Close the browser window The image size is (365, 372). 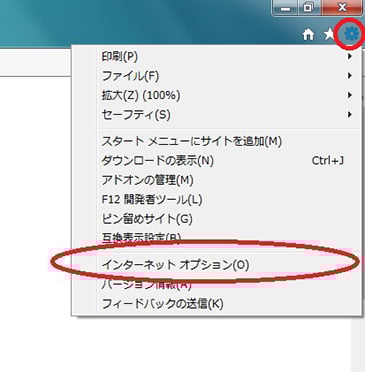pyautogui.click(x=342, y=7)
